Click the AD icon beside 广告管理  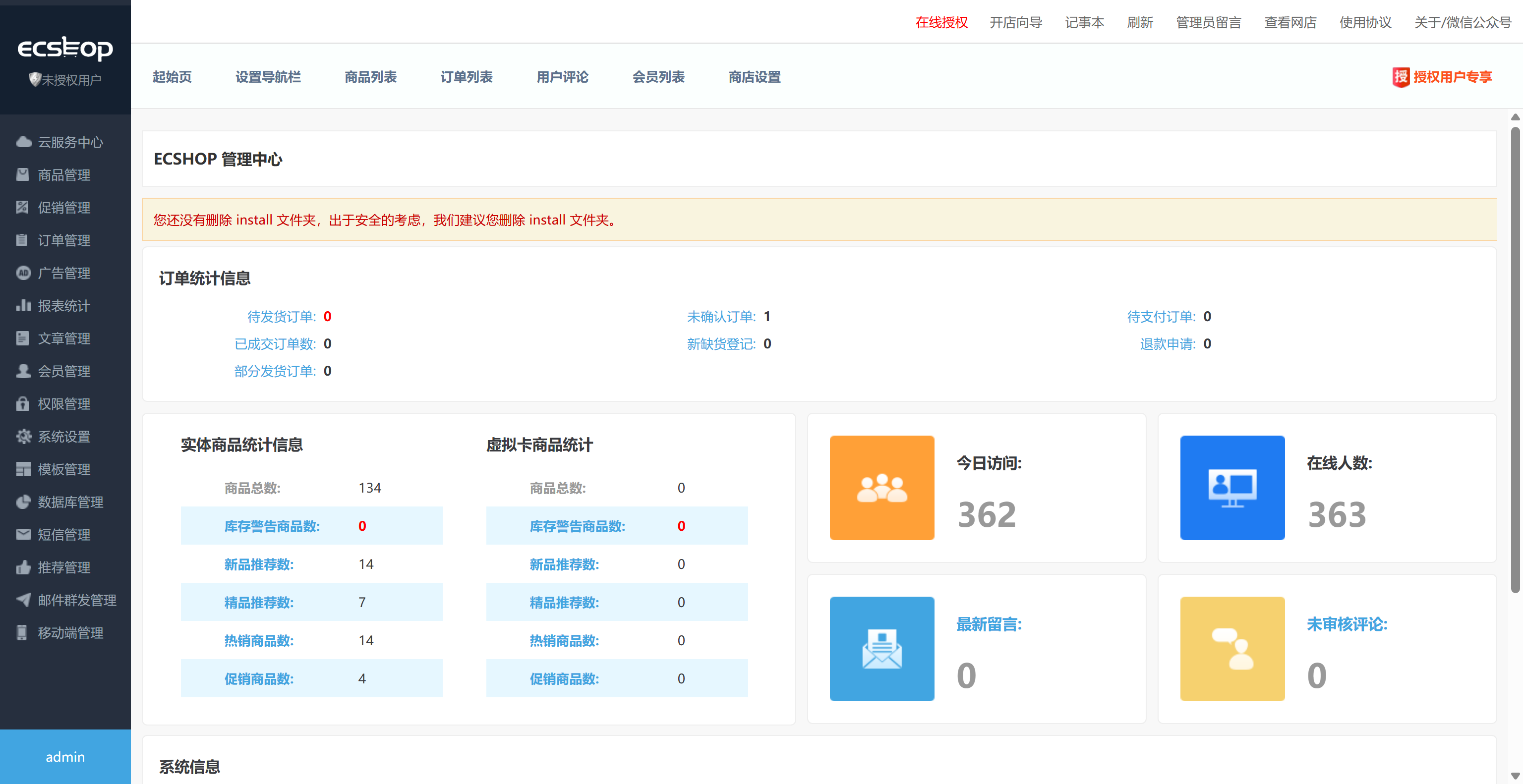tap(23, 273)
